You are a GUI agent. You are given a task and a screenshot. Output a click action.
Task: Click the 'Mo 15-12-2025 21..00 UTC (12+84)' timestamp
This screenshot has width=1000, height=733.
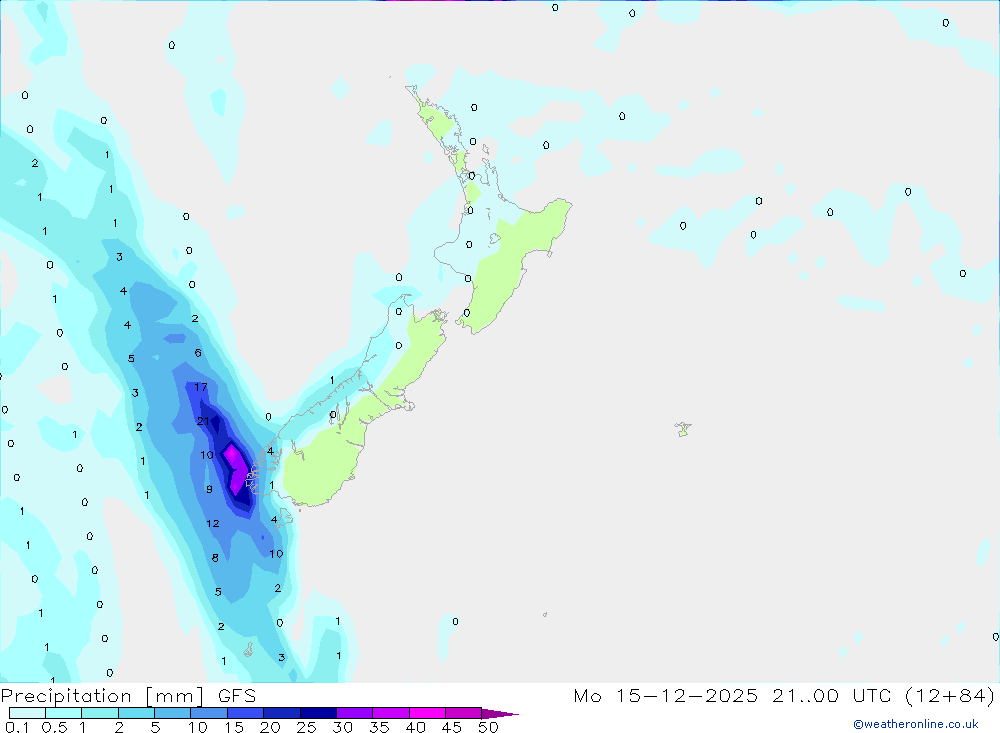784,696
